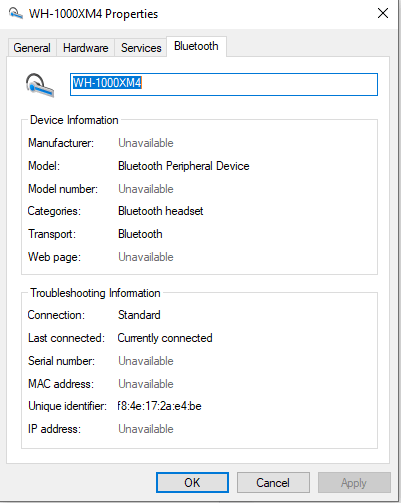This screenshot has height=503, width=401.
Task: Click the headset icon in title bar
Action: pos(15,14)
